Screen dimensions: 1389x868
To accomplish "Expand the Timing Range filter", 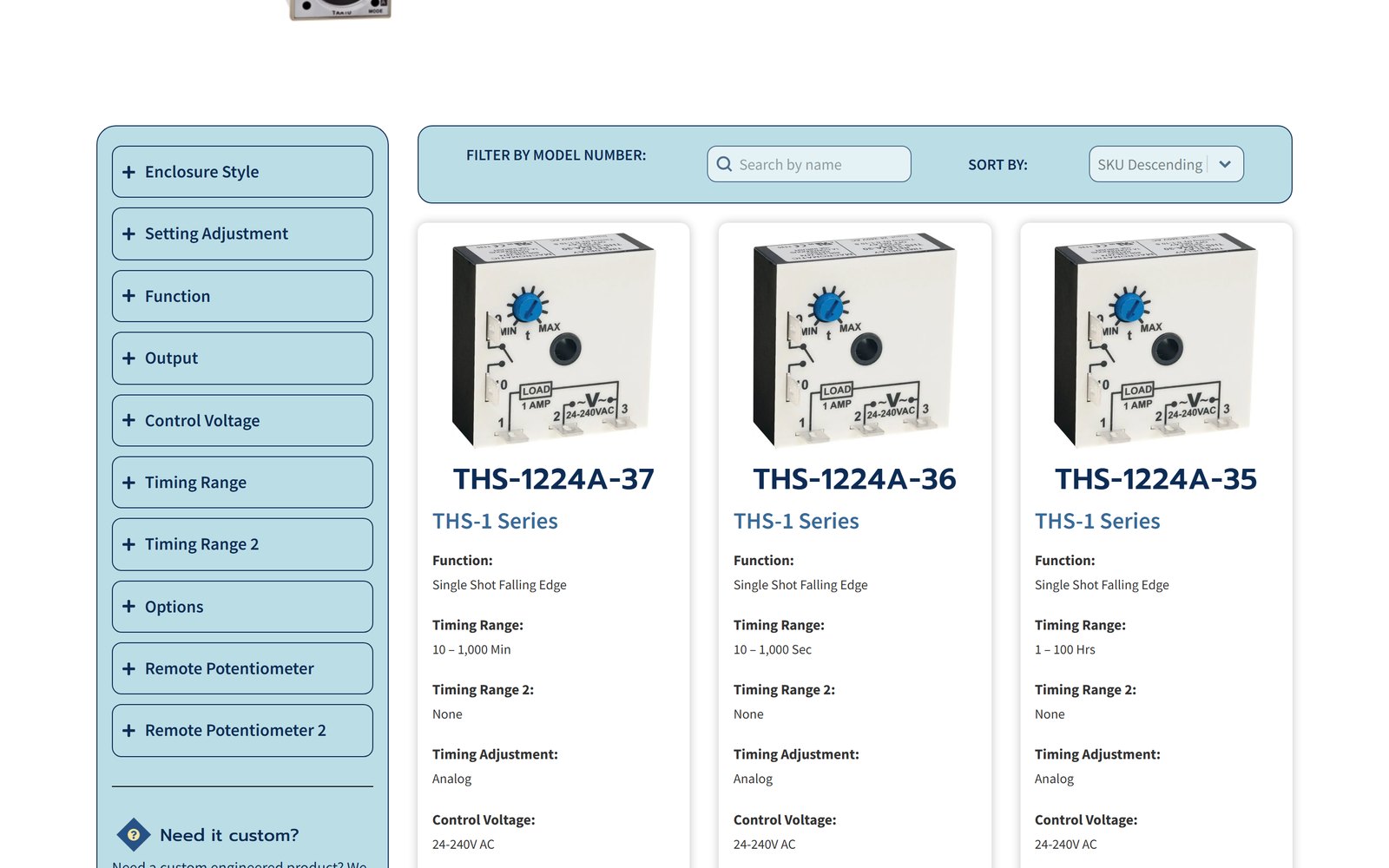I will (x=242, y=483).
